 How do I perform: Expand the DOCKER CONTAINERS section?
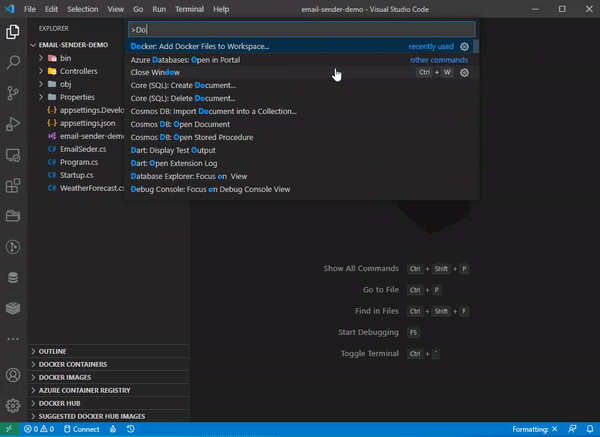73,364
